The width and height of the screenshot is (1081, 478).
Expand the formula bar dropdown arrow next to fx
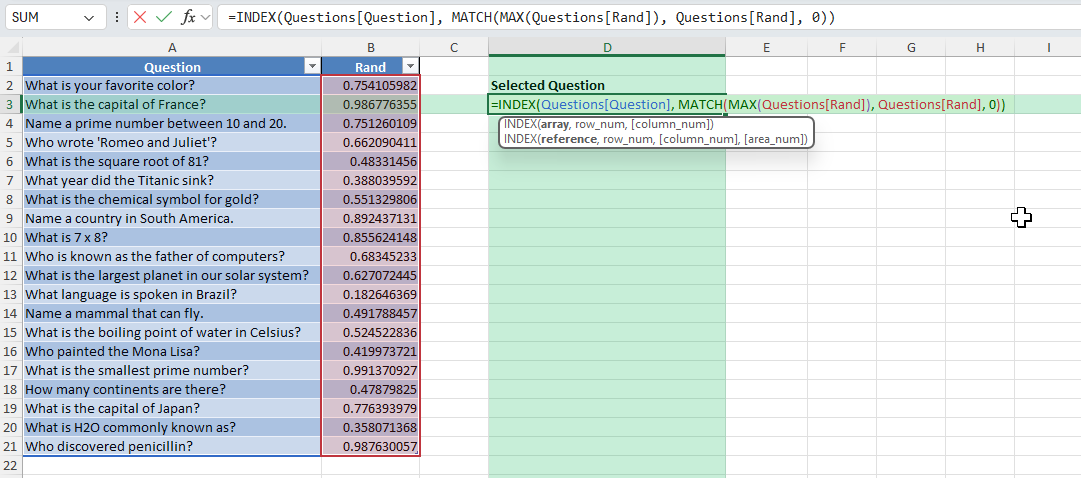[x=205, y=18]
